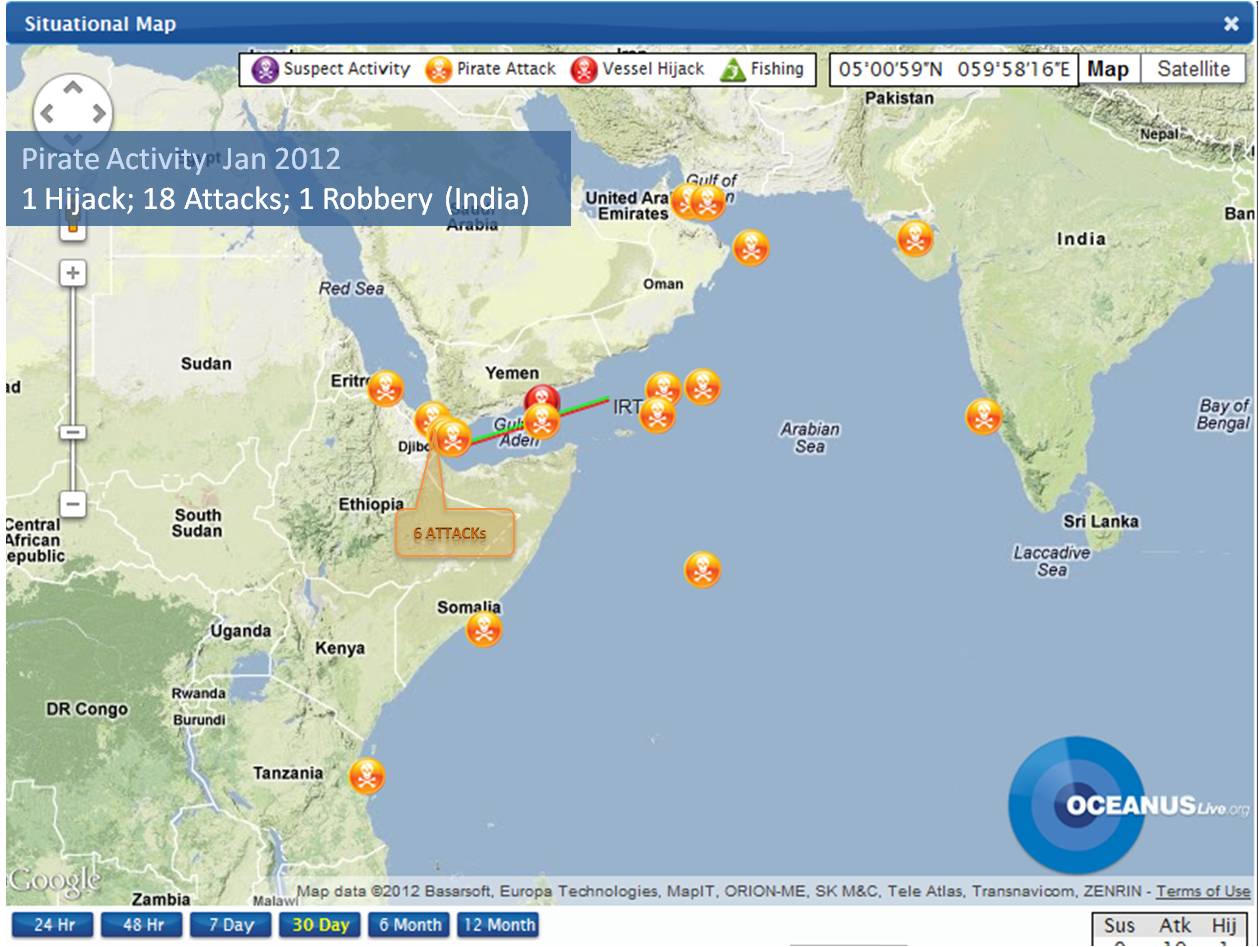The image size is (1259, 947).
Task: Select pirate attack marker in Gulf of Aden below hijack
Action: click(x=542, y=422)
